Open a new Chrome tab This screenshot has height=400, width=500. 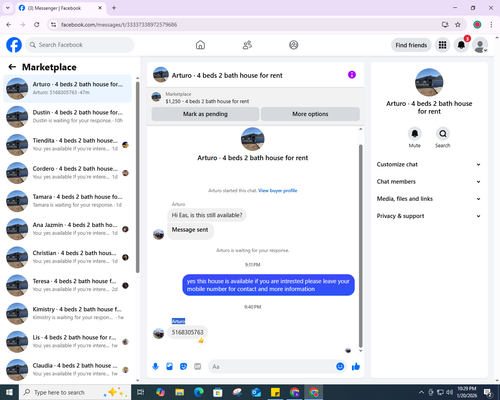pos(114,8)
